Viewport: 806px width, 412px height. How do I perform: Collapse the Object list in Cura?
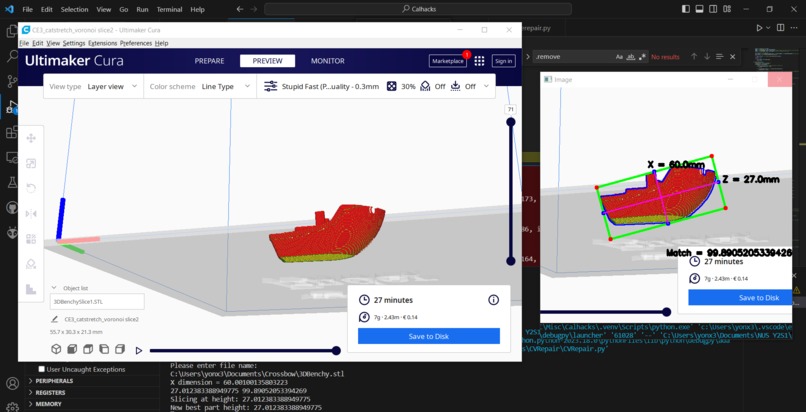(x=54, y=288)
